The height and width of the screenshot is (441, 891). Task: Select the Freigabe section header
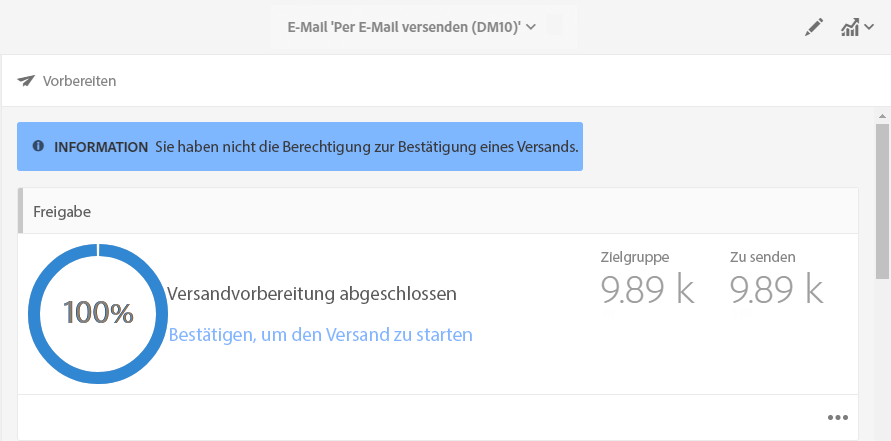pyautogui.click(x=64, y=212)
